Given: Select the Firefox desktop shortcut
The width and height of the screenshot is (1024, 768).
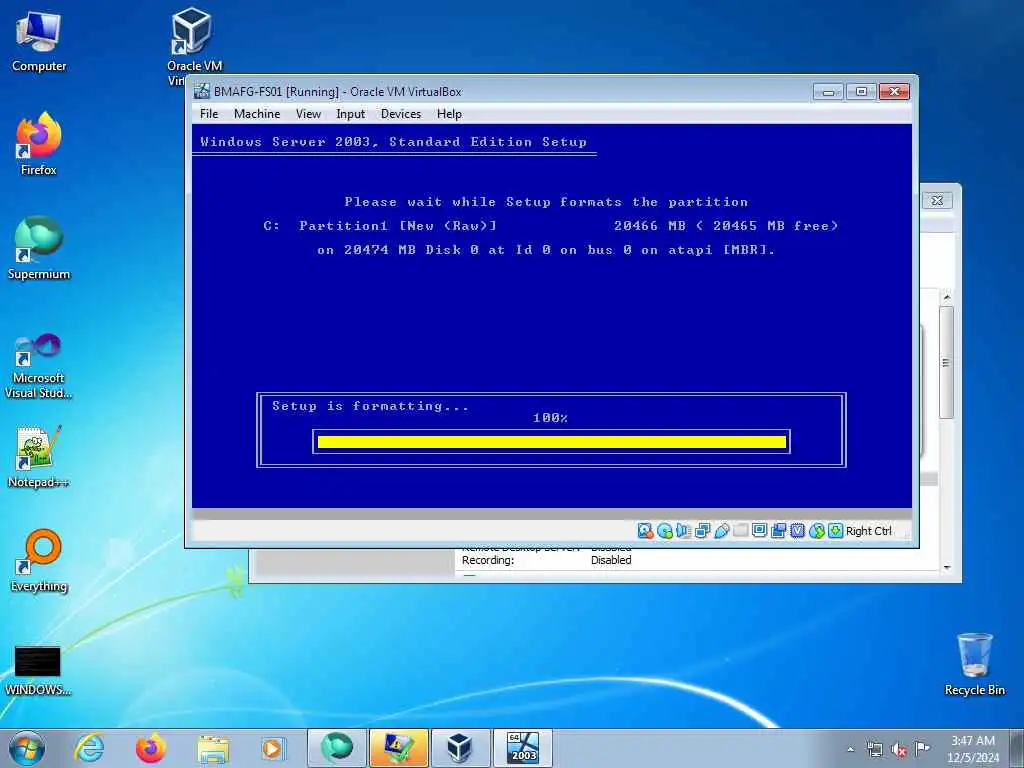Looking at the screenshot, I should (39, 144).
